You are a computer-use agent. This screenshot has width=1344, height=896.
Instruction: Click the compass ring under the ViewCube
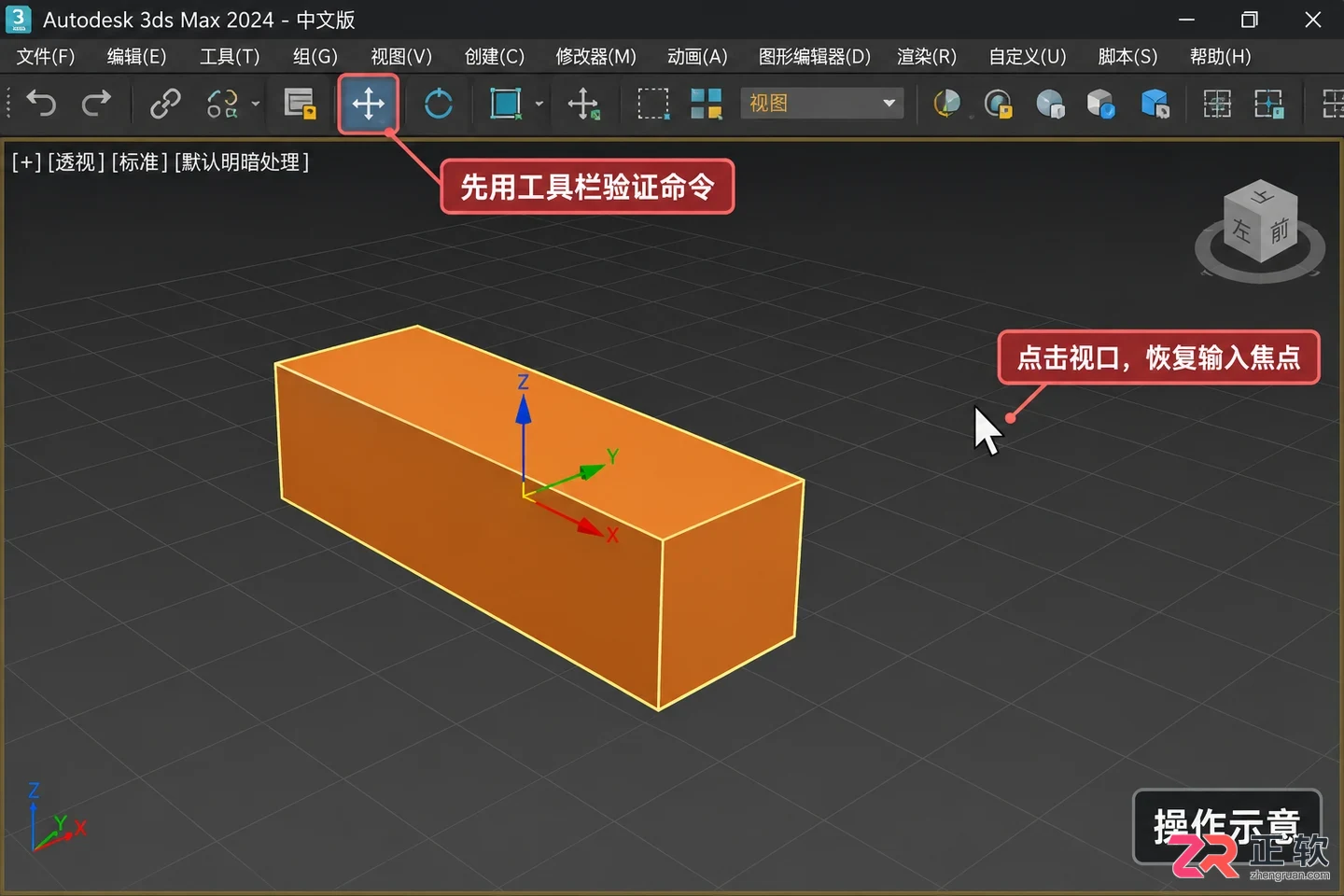tap(1260, 272)
